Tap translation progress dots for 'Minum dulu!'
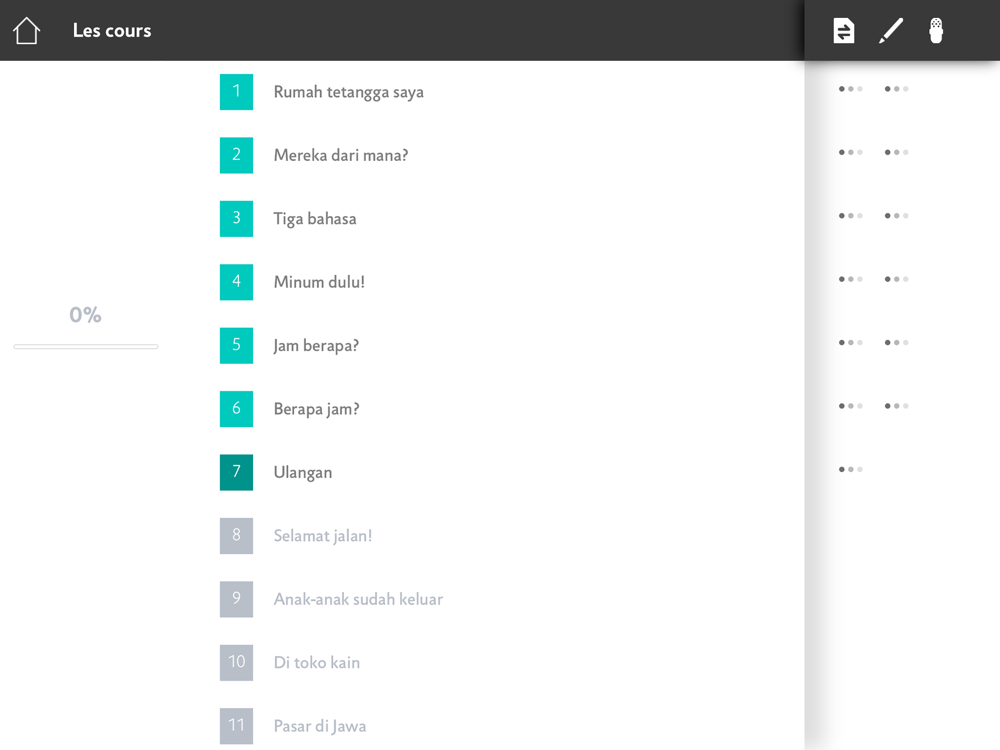 click(x=850, y=279)
